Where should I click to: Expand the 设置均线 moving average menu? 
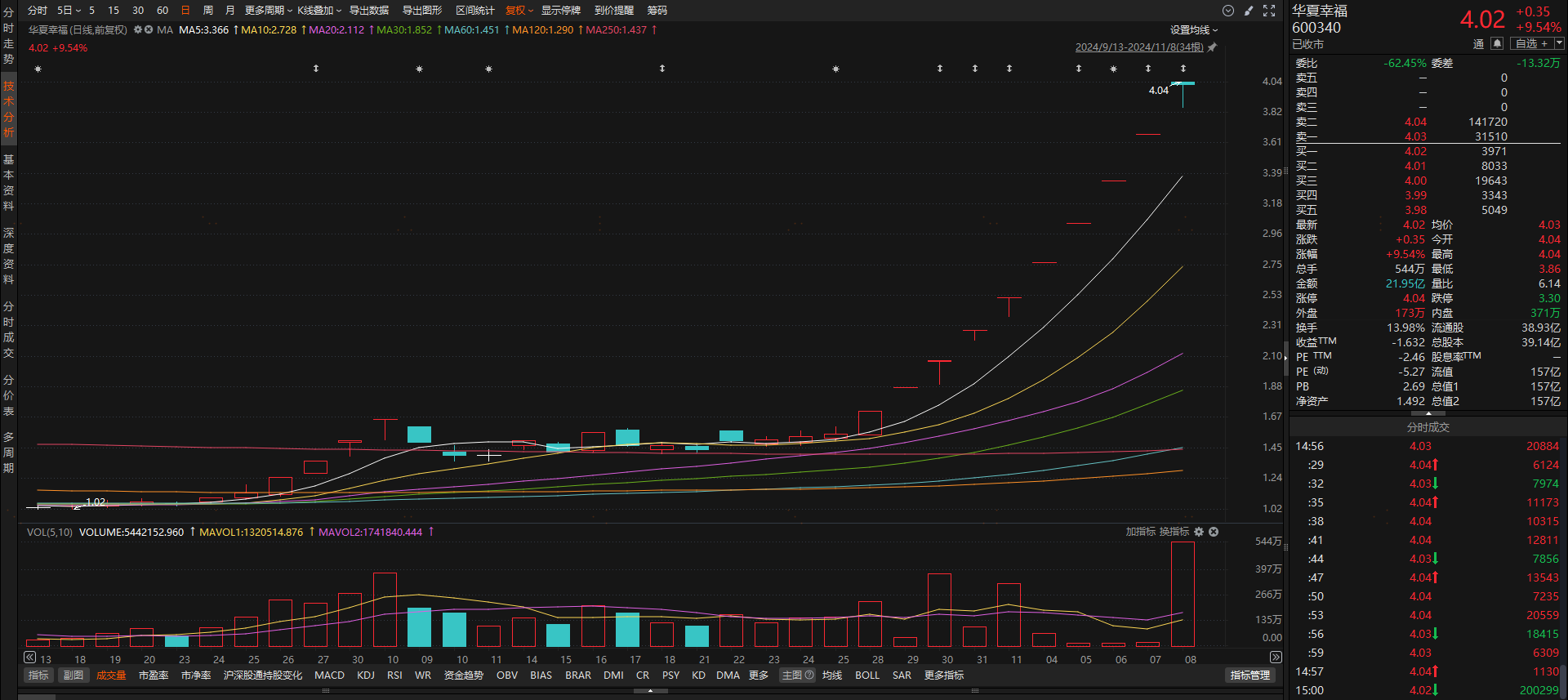pyautogui.click(x=1193, y=30)
